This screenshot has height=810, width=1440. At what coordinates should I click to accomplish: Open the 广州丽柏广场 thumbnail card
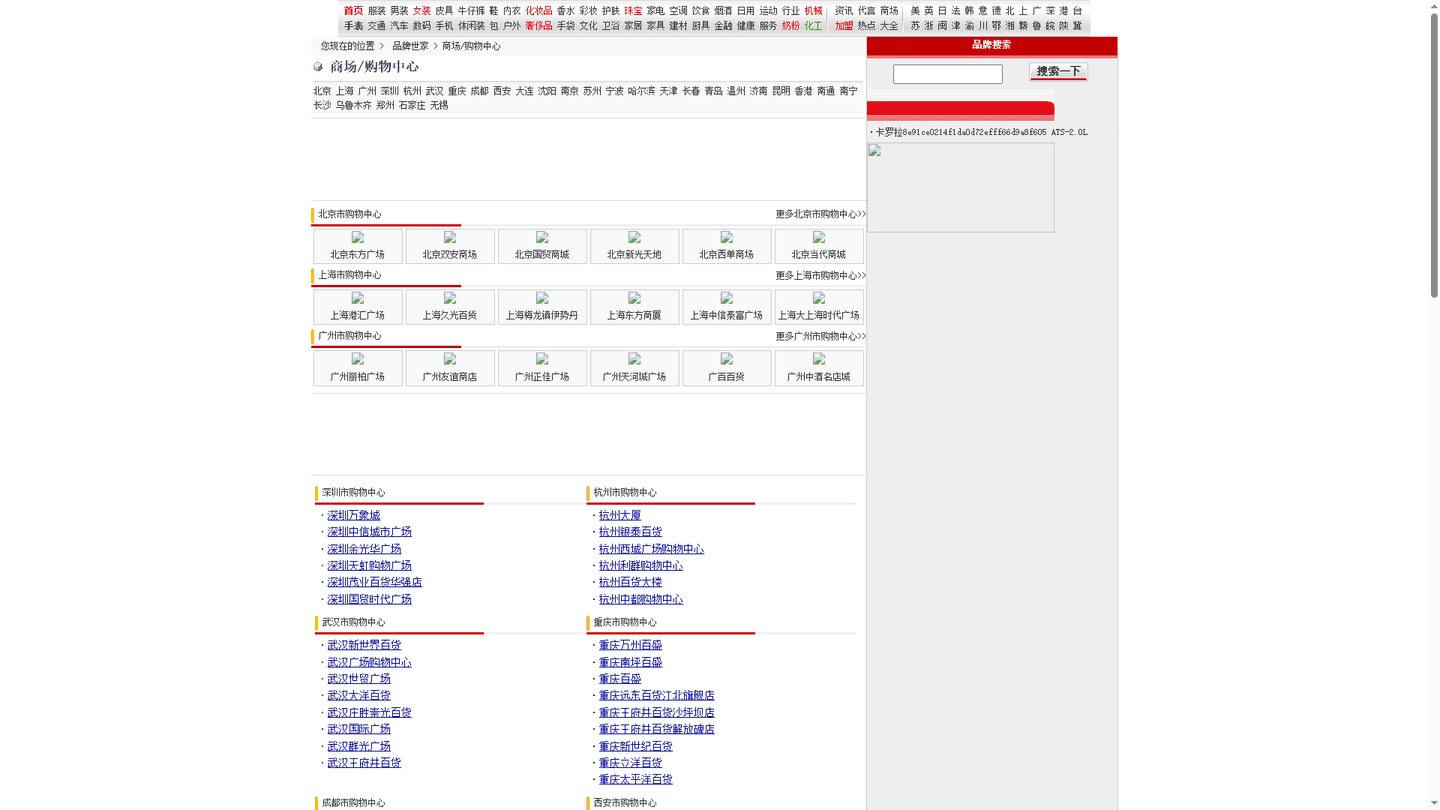pos(358,368)
